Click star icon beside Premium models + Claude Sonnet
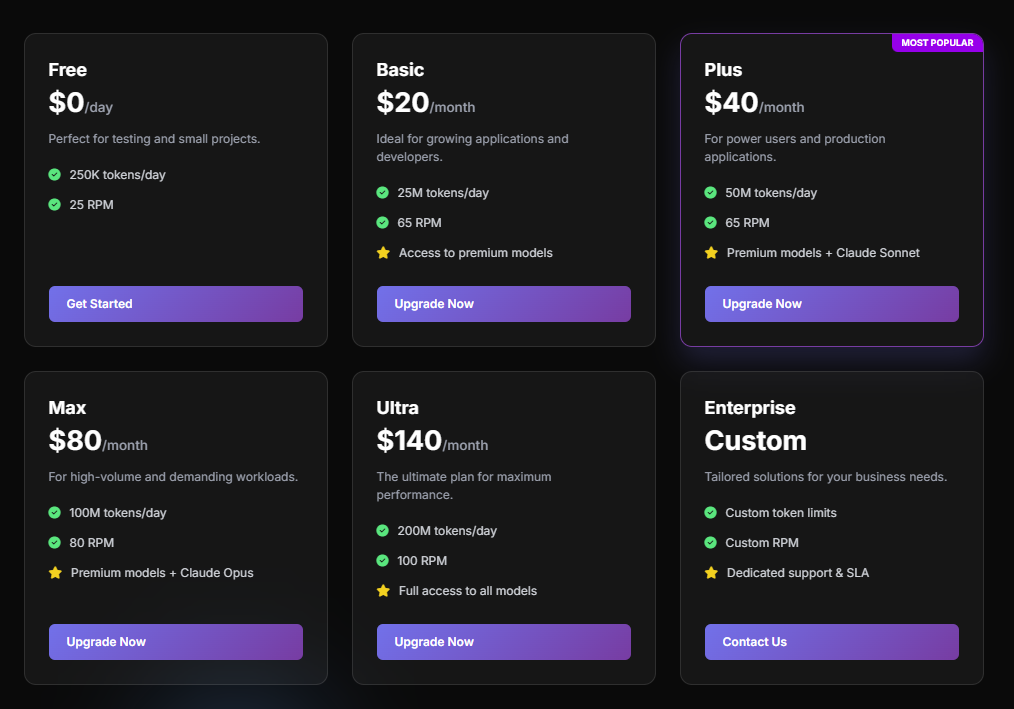 coord(711,253)
